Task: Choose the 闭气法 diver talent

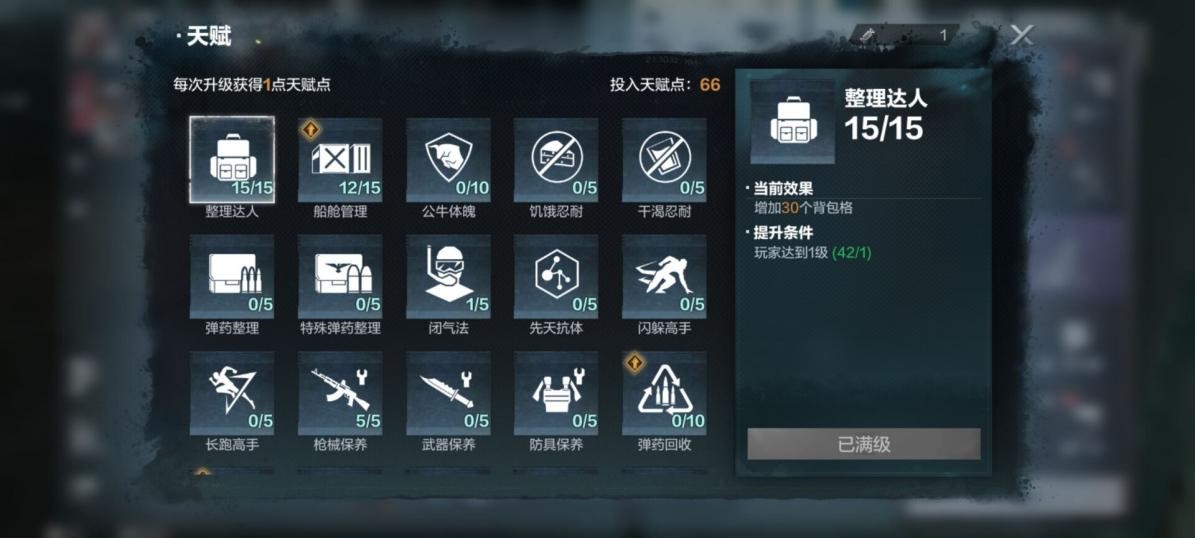Action: tap(448, 277)
